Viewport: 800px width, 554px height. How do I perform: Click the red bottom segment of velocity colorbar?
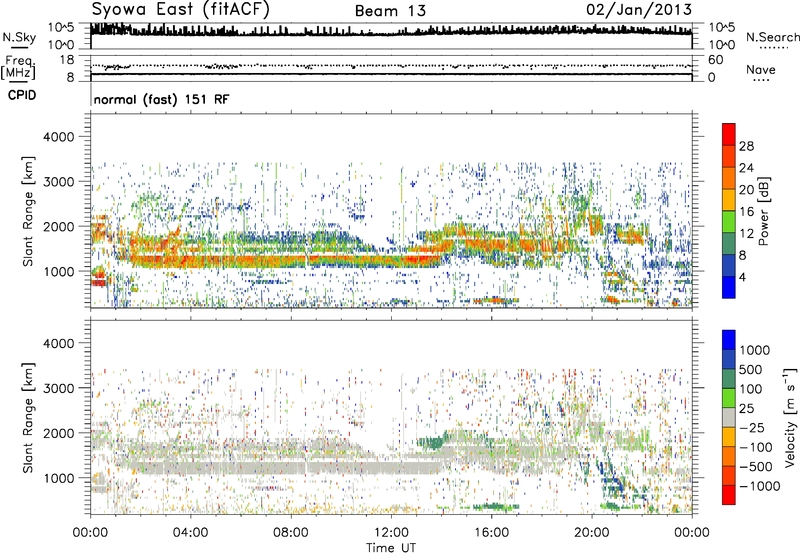pos(729,495)
